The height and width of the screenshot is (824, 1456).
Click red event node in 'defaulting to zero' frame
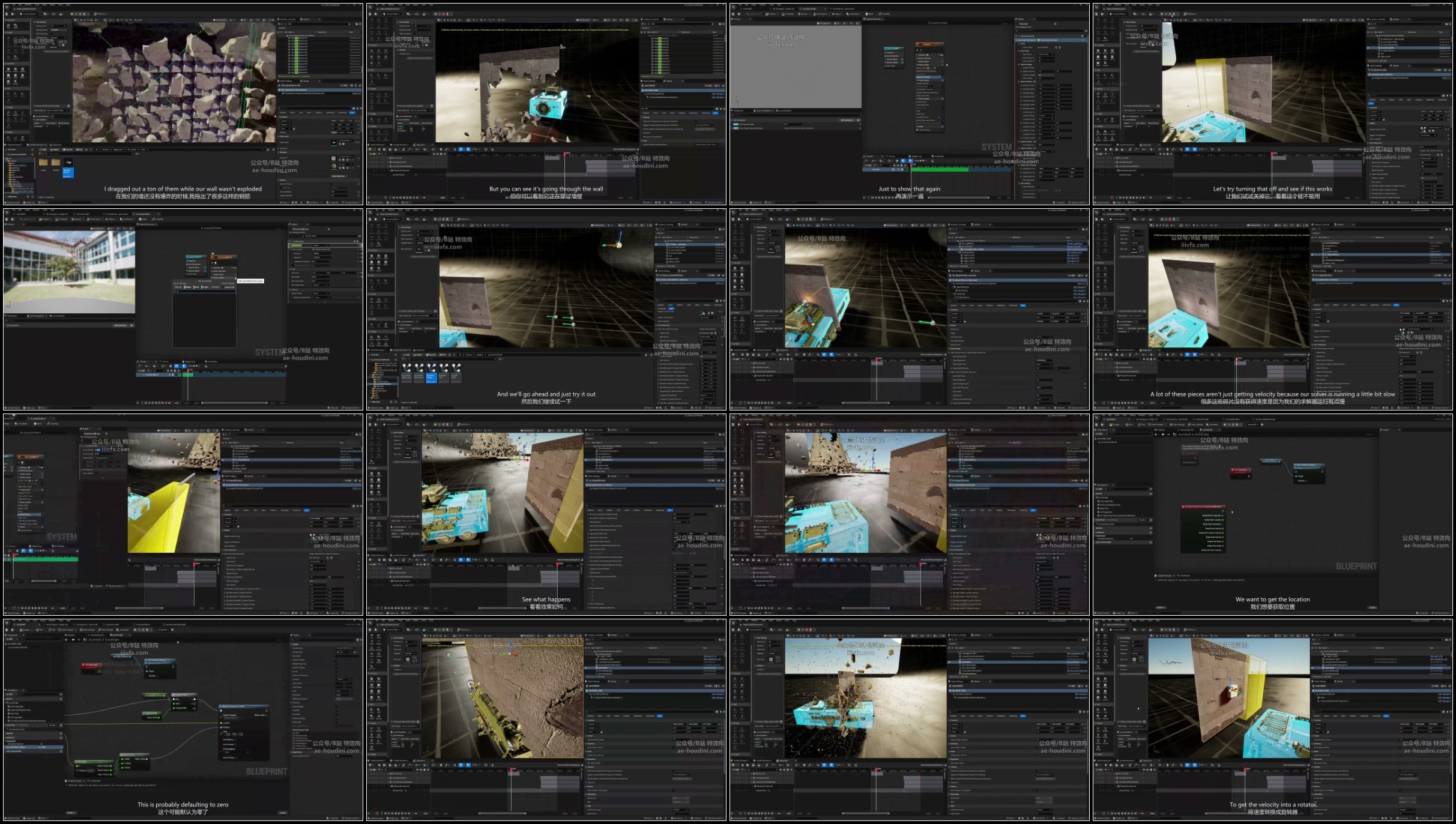point(91,665)
